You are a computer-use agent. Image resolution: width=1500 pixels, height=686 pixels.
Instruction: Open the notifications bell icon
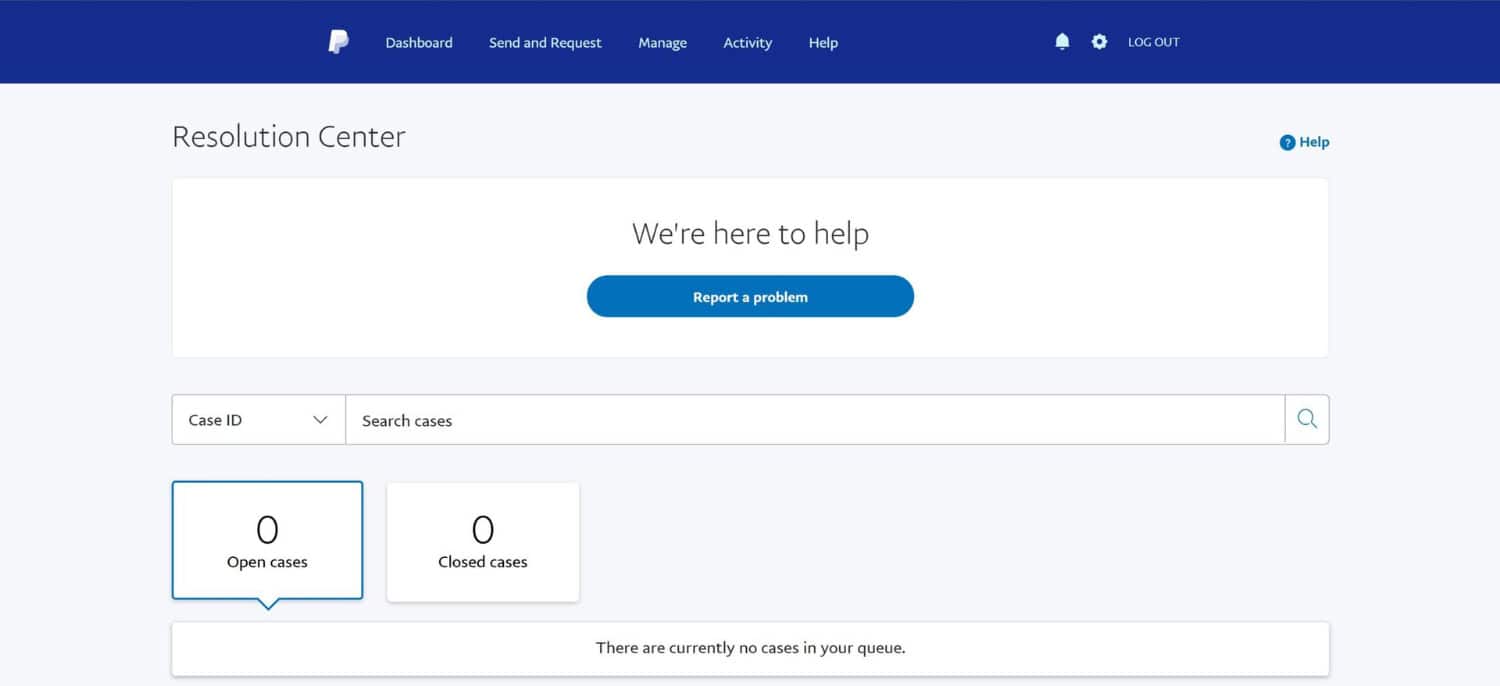tap(1062, 42)
